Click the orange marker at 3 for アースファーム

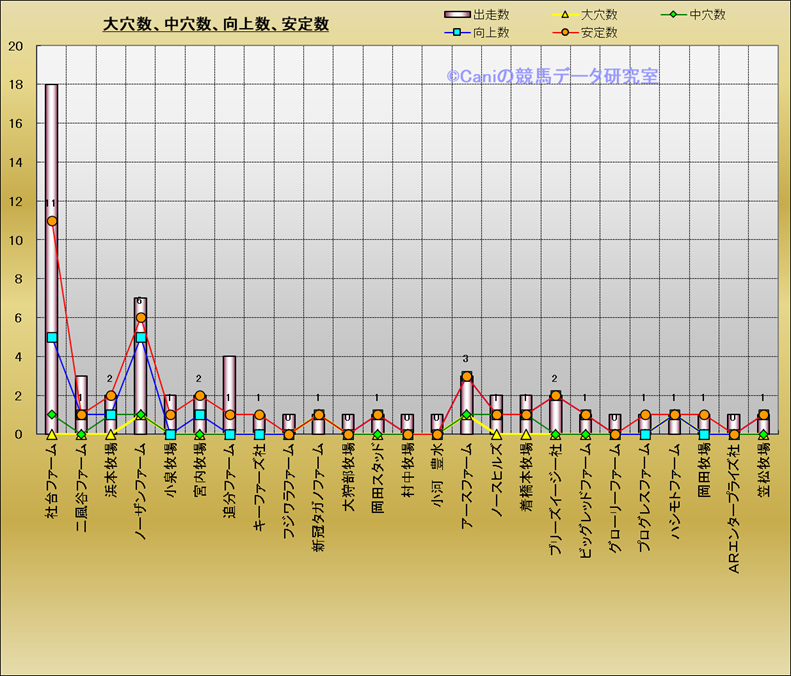click(466, 377)
